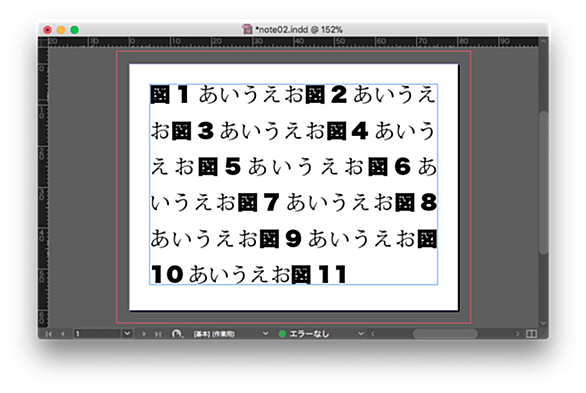Click vertical scrollbar down arrow
The image size is (586, 393).
pyautogui.click(x=543, y=323)
